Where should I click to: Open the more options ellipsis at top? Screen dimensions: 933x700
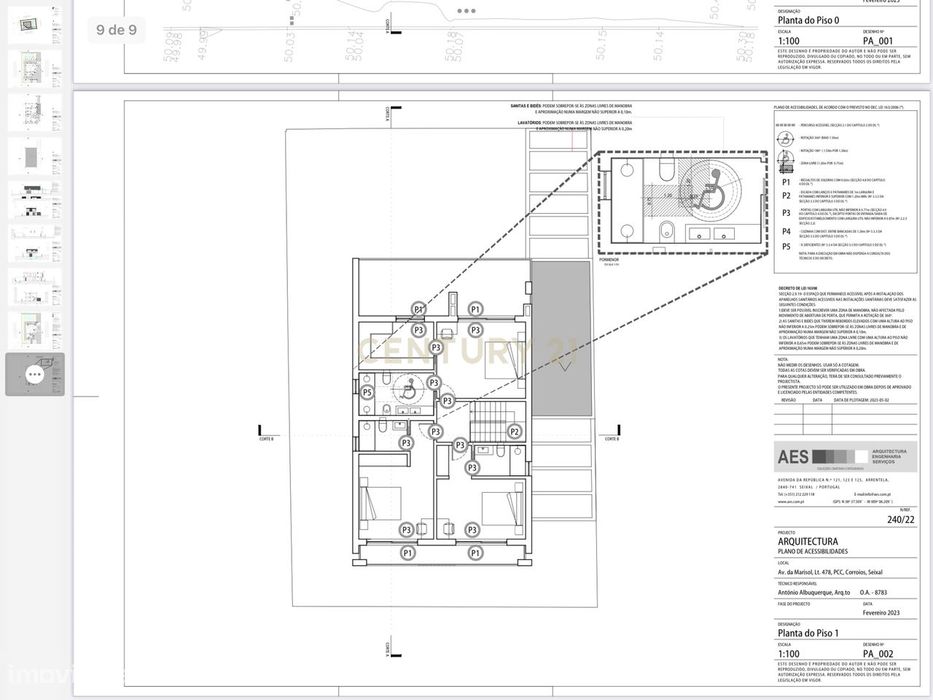coord(466,11)
